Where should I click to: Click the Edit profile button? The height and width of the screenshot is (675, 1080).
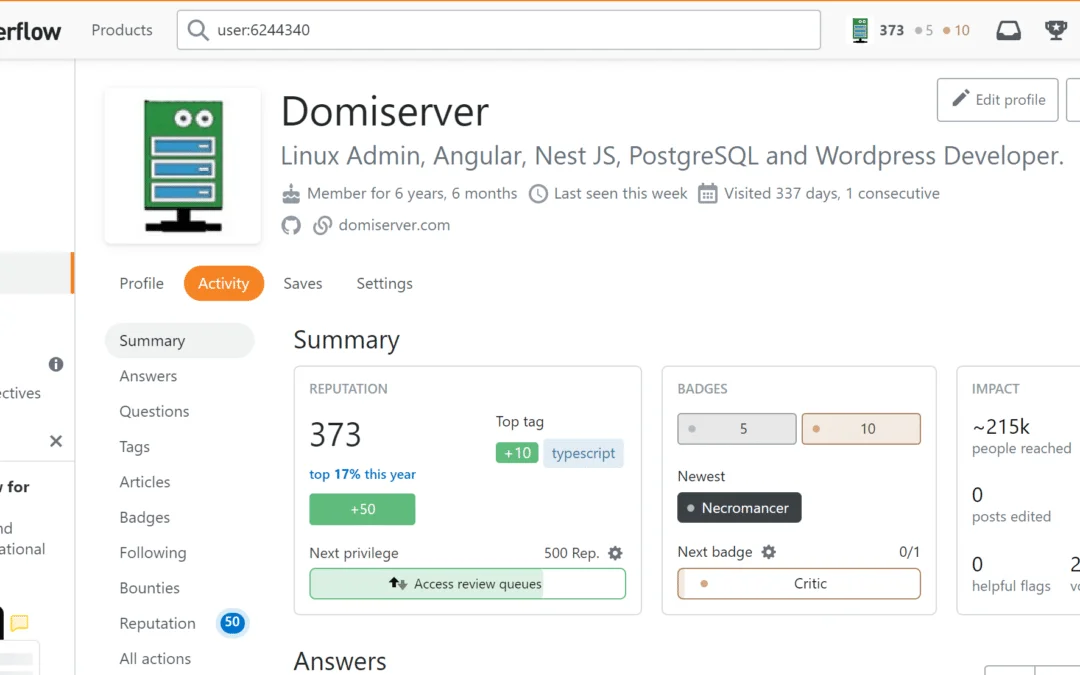click(997, 100)
